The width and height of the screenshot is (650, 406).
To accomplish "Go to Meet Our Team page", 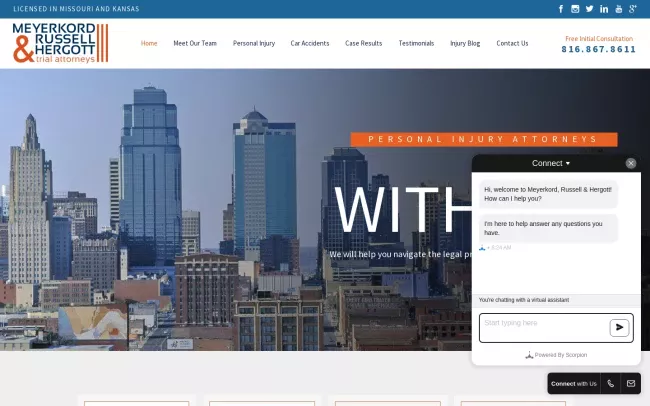I will click(195, 44).
